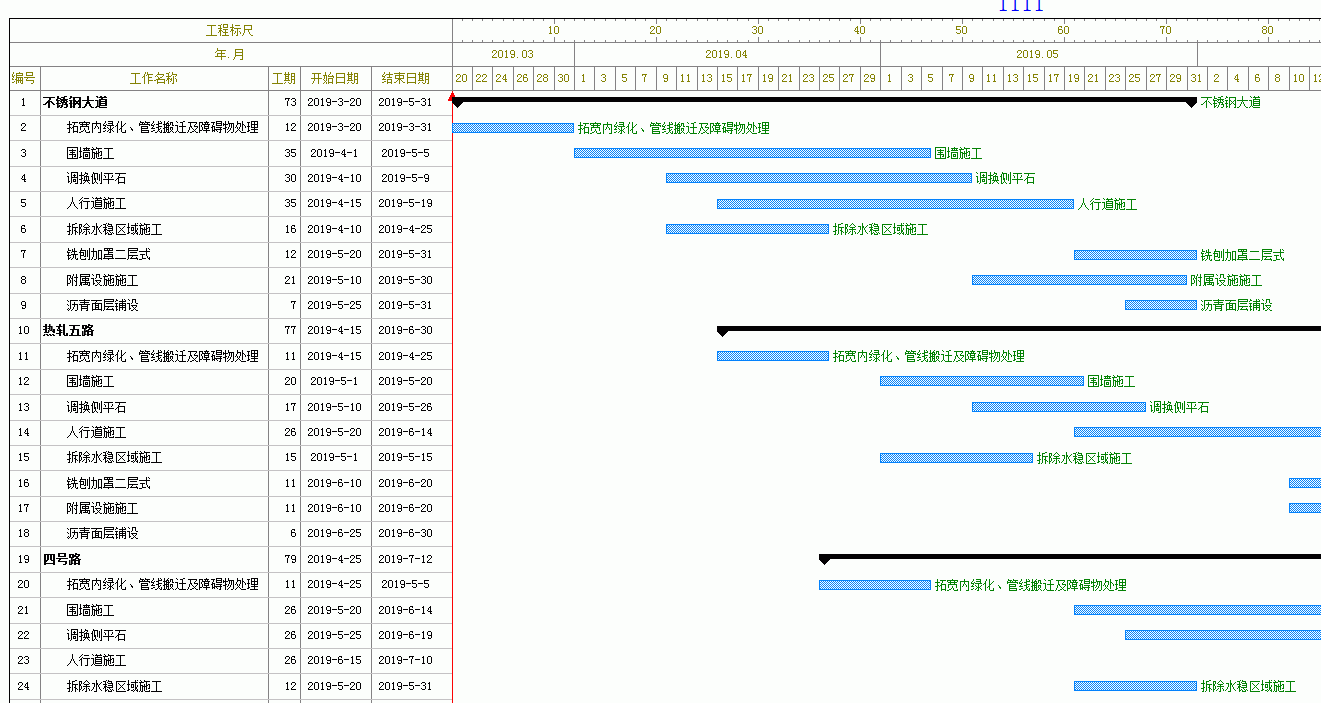Click start date 2019-4-1 in row 3
Viewport: 1321px width, 703px height.
click(335, 153)
